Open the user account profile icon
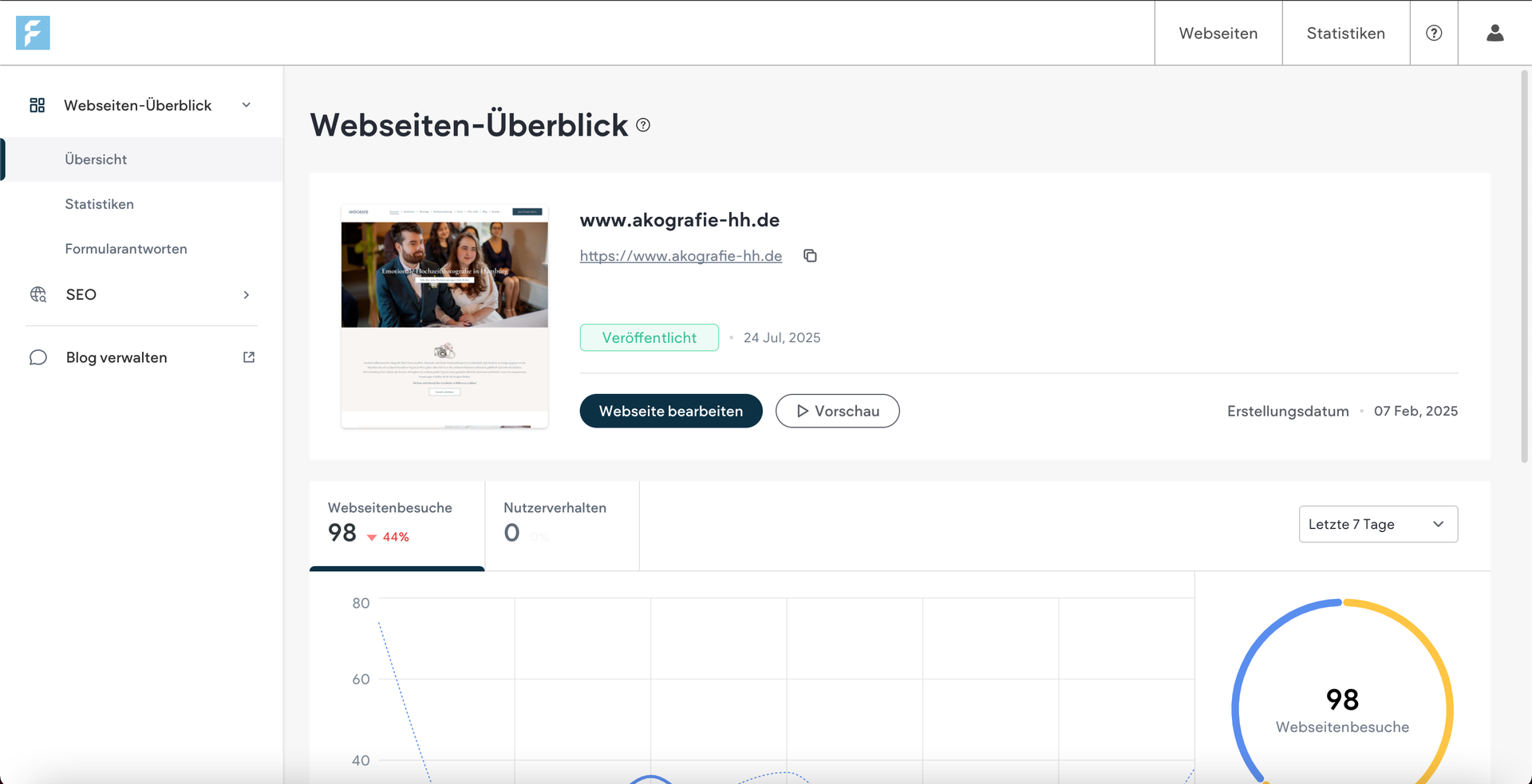 (x=1495, y=33)
